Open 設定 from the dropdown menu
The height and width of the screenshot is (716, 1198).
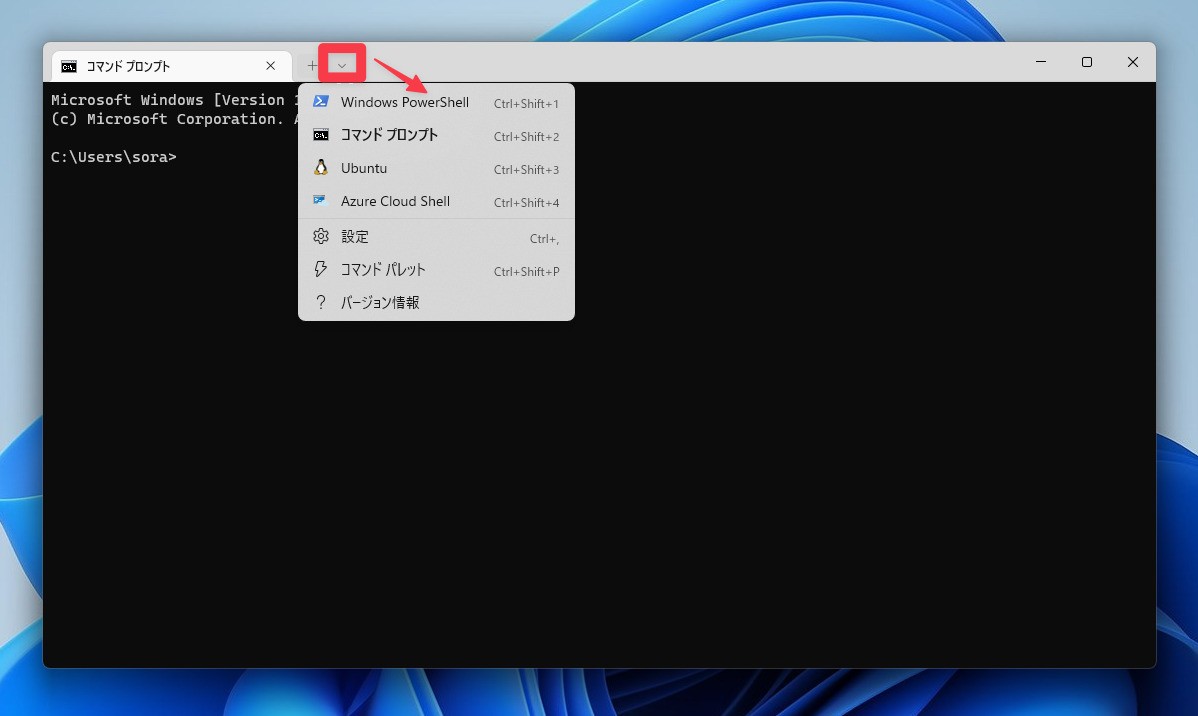[x=436, y=237]
